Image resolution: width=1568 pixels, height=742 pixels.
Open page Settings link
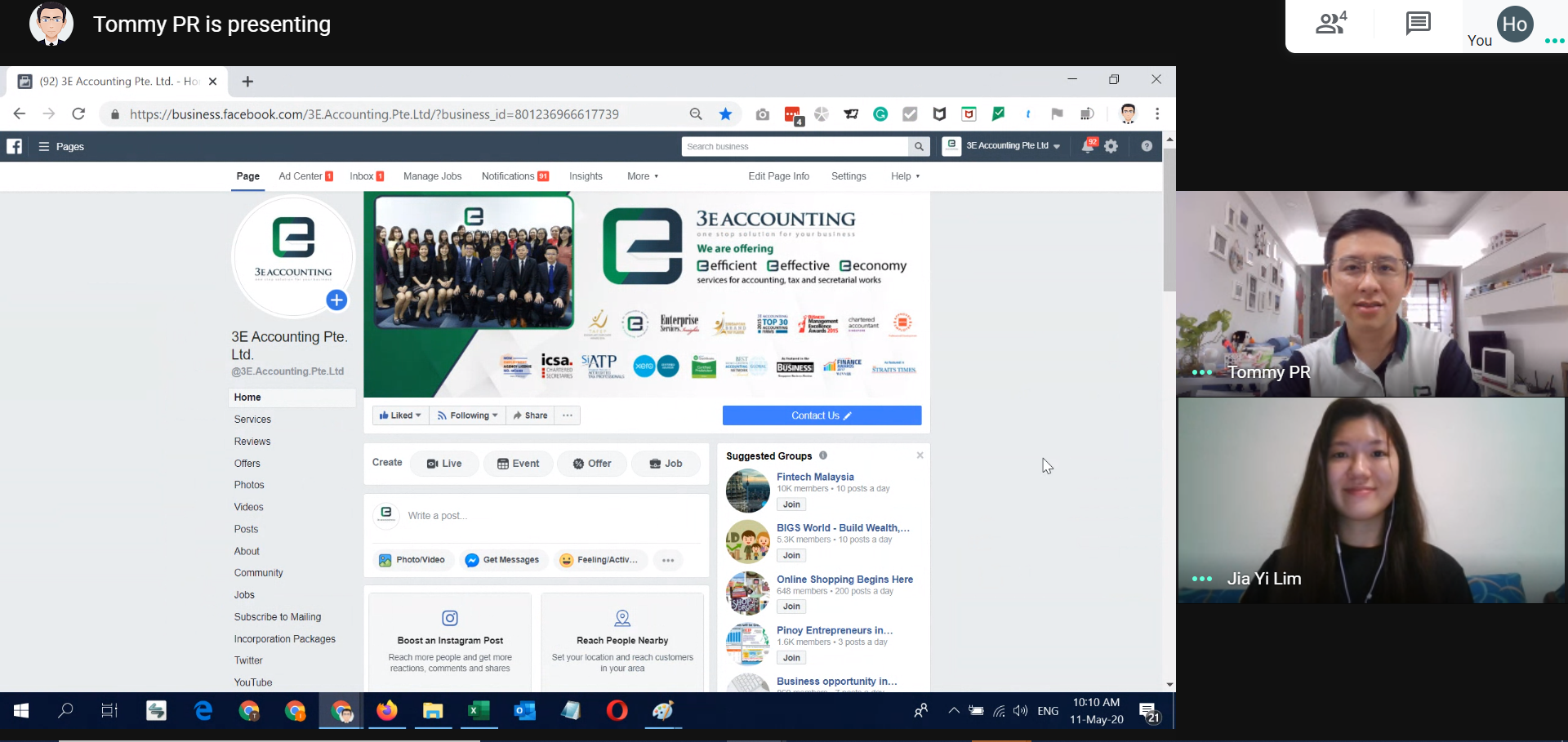849,176
